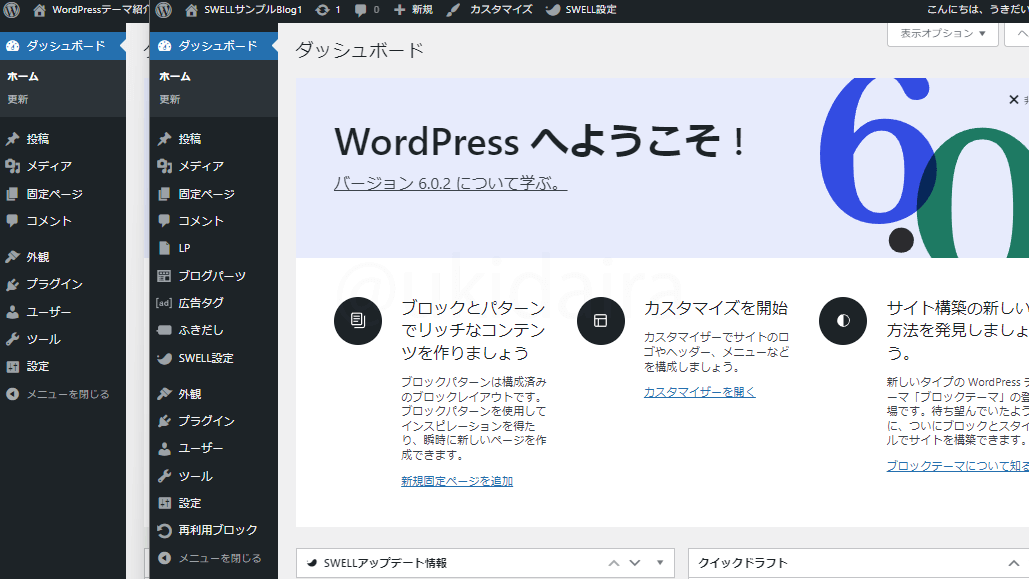Dismiss the welcome panel with X

coord(1013,100)
